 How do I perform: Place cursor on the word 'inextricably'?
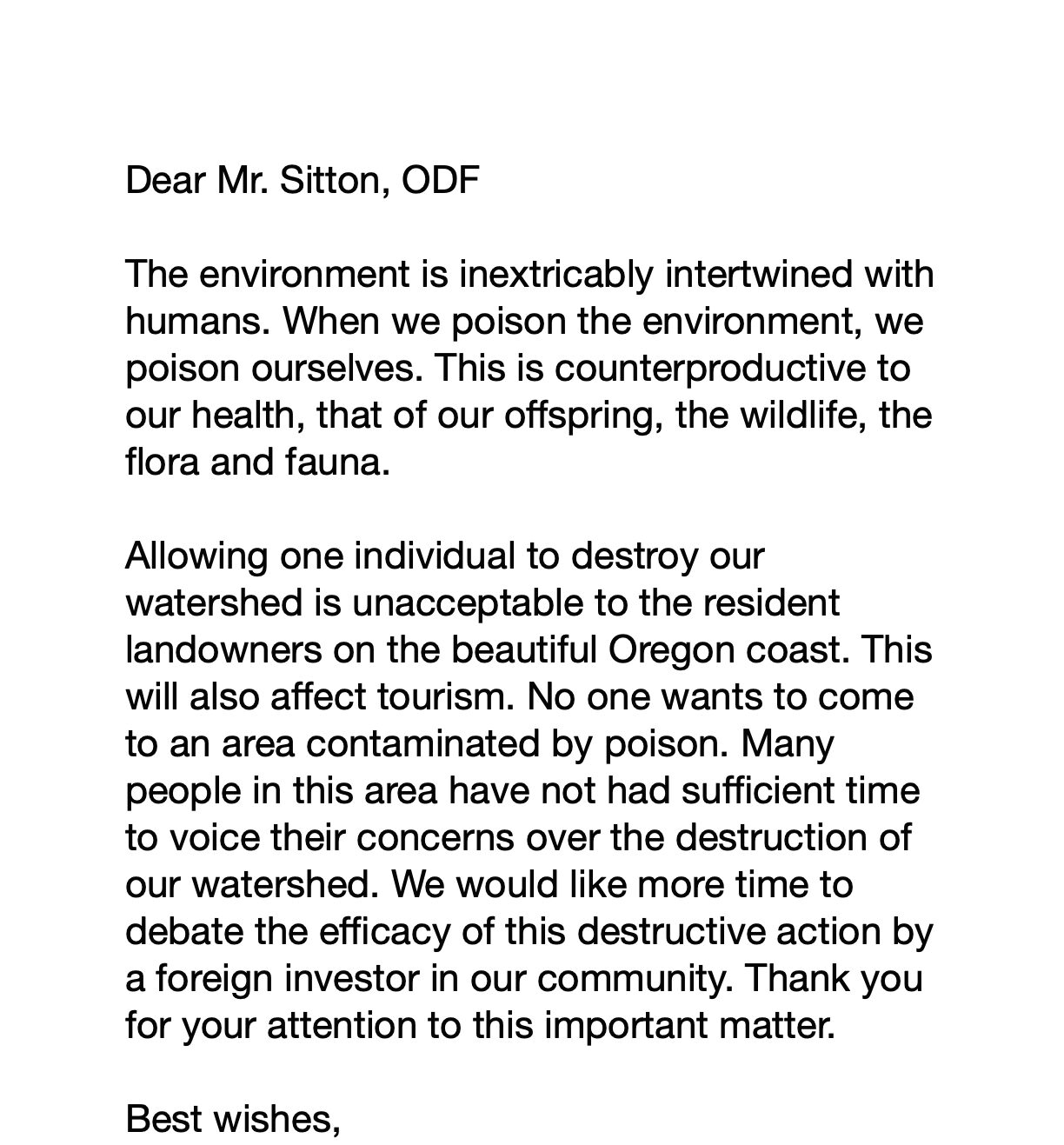(555, 275)
